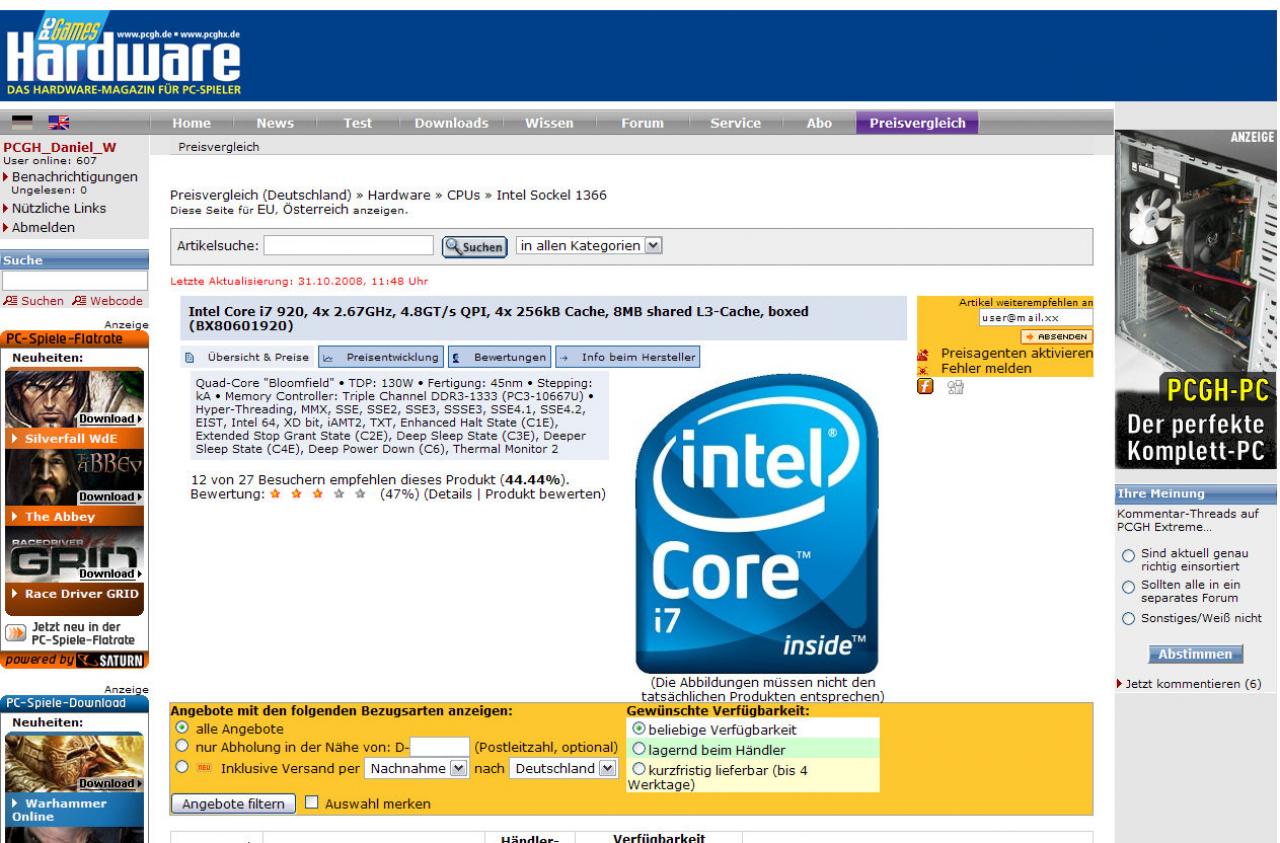
Task: Choose 'Sonstiges/Weiß nicht' poll option
Action: tap(1129, 618)
